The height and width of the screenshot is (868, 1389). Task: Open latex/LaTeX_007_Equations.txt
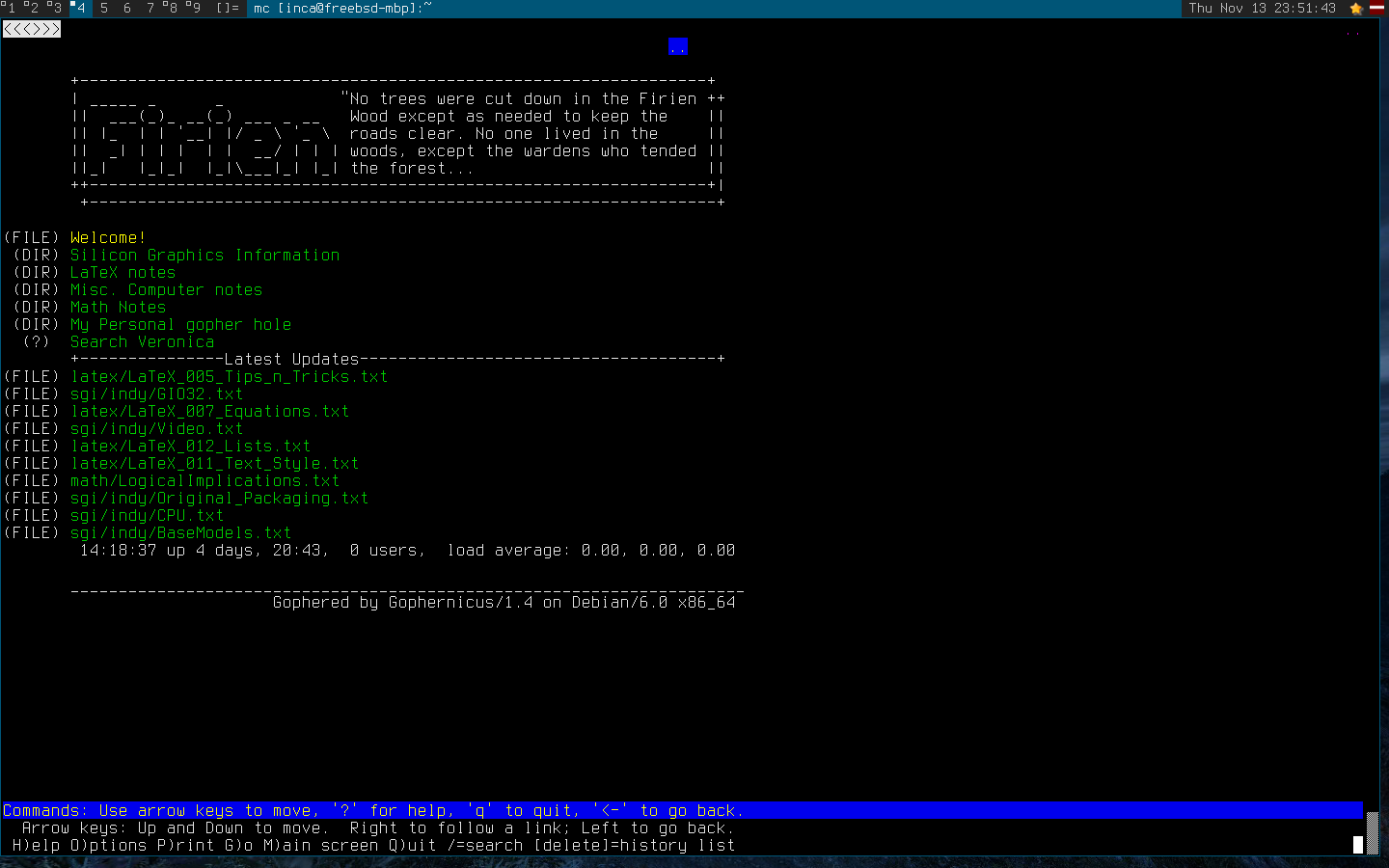point(209,411)
